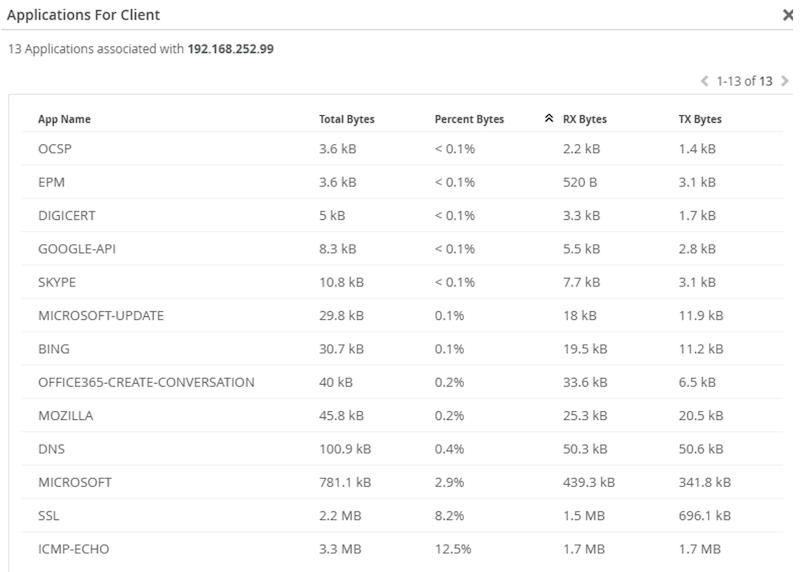Click the RX Bytes sort arrow icon

549,118
